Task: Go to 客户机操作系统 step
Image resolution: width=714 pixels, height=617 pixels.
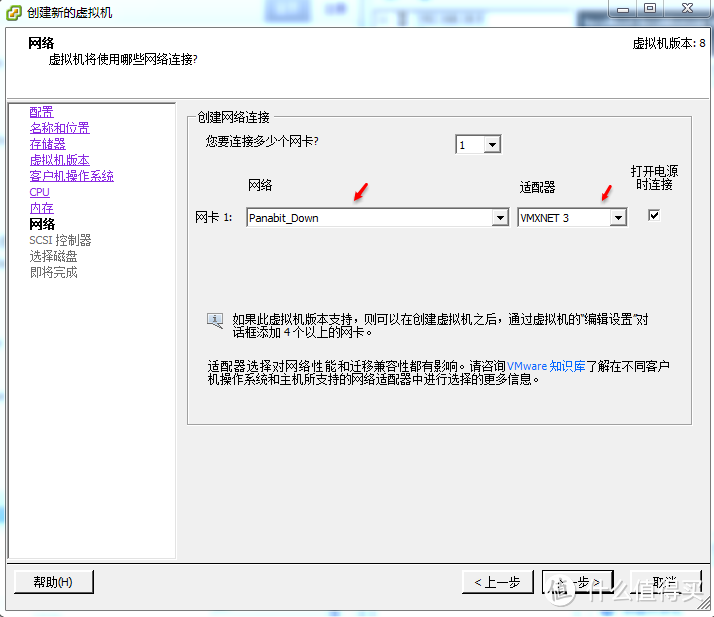Action: click(x=71, y=176)
